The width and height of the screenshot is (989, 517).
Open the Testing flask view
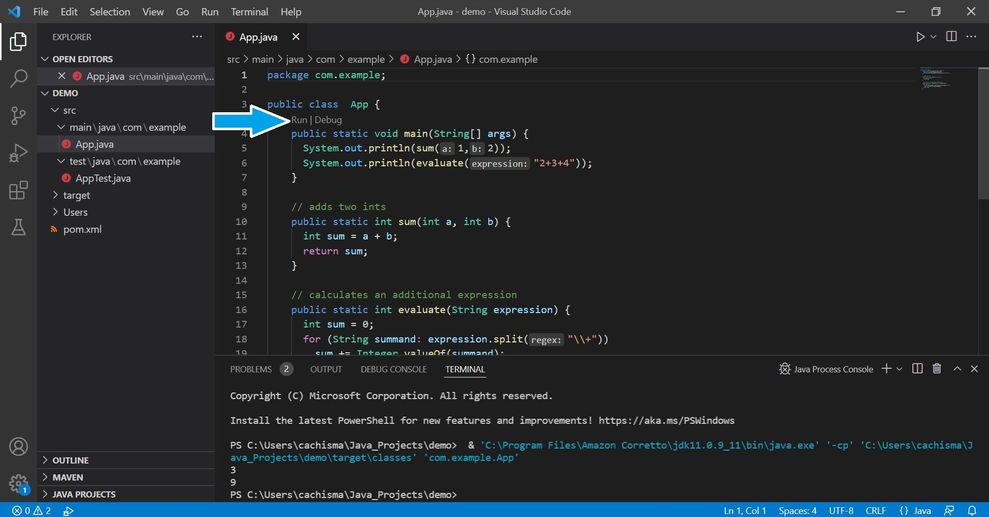[x=18, y=227]
